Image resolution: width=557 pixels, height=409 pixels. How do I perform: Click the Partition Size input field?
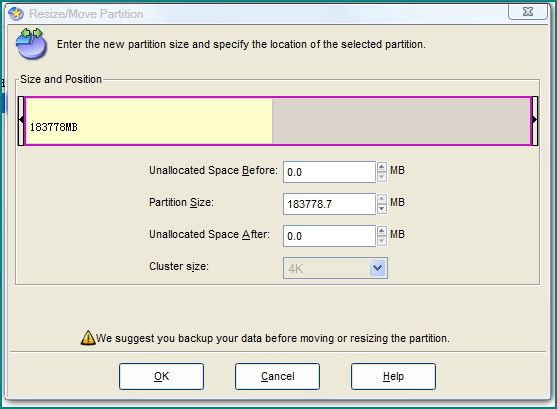click(329, 204)
